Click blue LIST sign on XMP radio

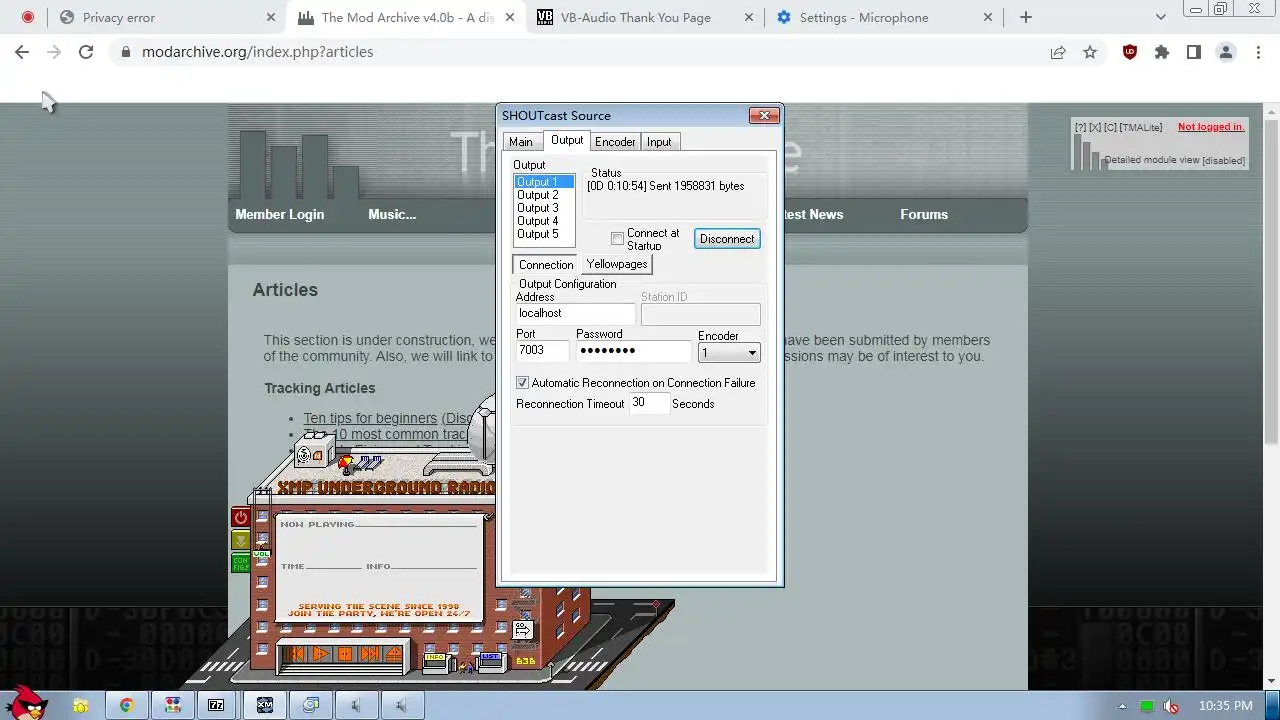click(490, 658)
